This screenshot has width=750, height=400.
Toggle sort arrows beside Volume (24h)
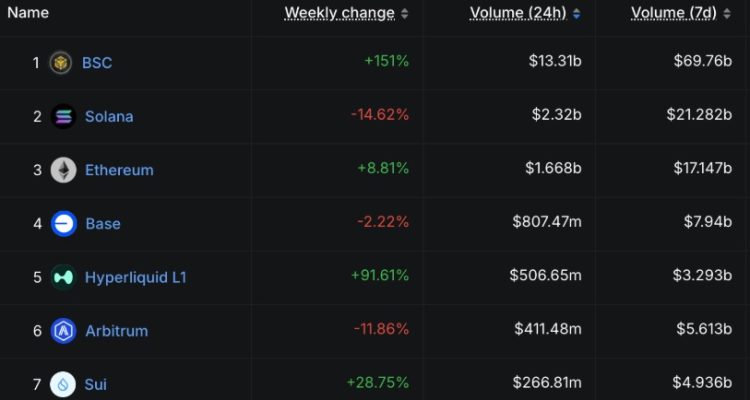click(576, 14)
